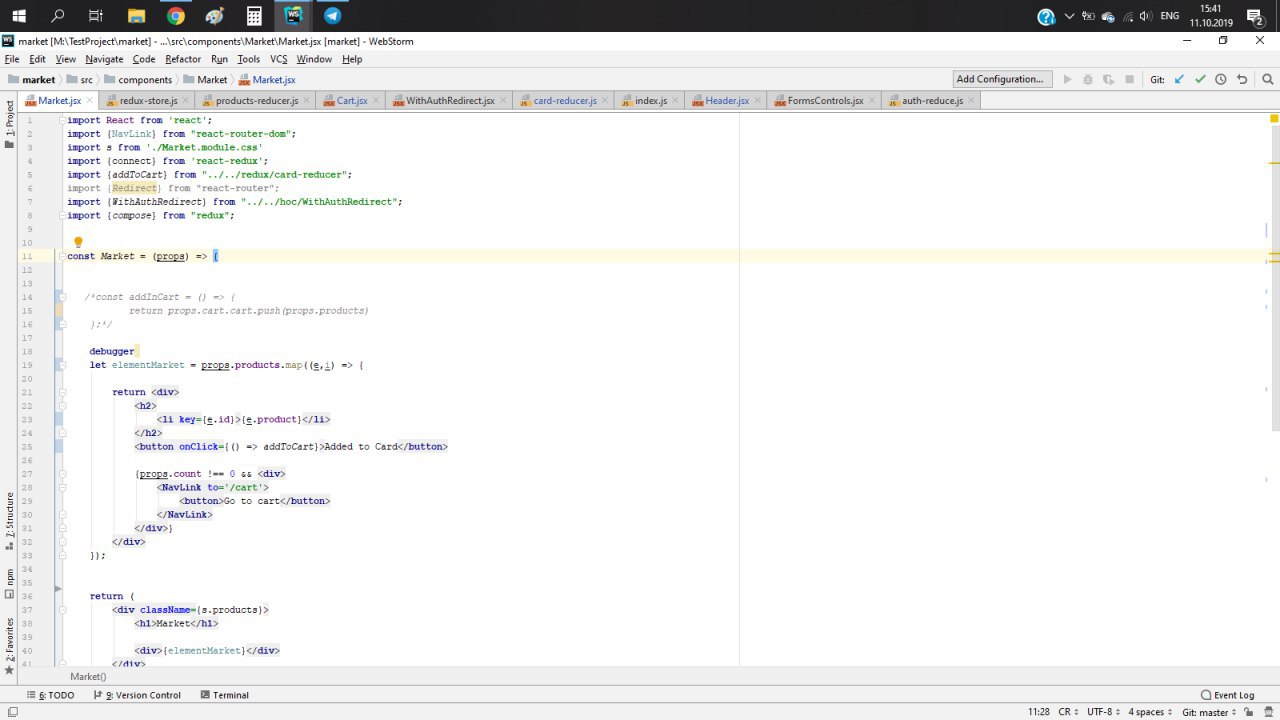Switch to the redux-store.js tab
Viewport: 1280px width, 720px height.
coord(148,101)
